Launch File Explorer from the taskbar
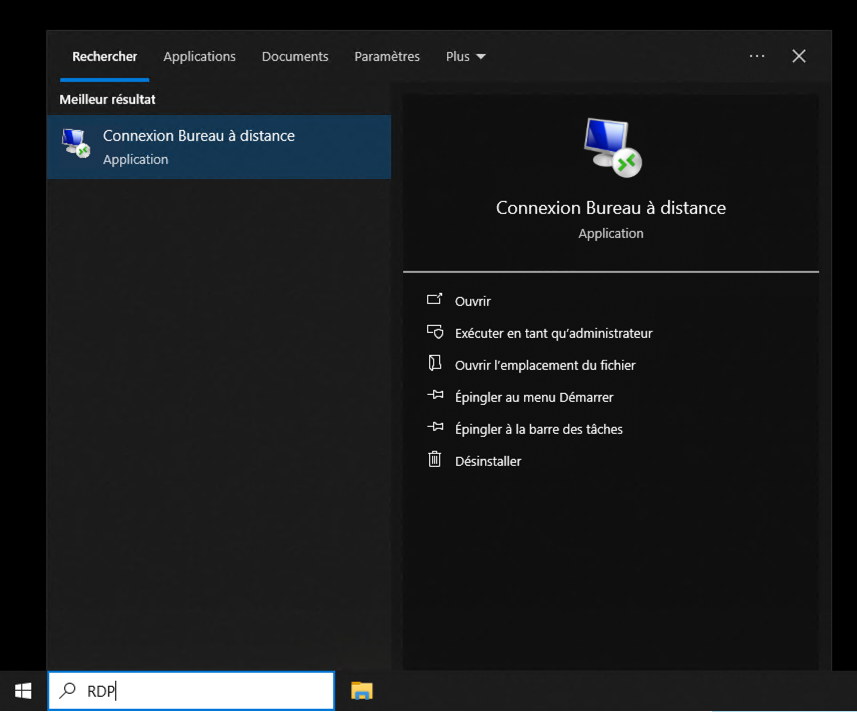 (x=362, y=691)
